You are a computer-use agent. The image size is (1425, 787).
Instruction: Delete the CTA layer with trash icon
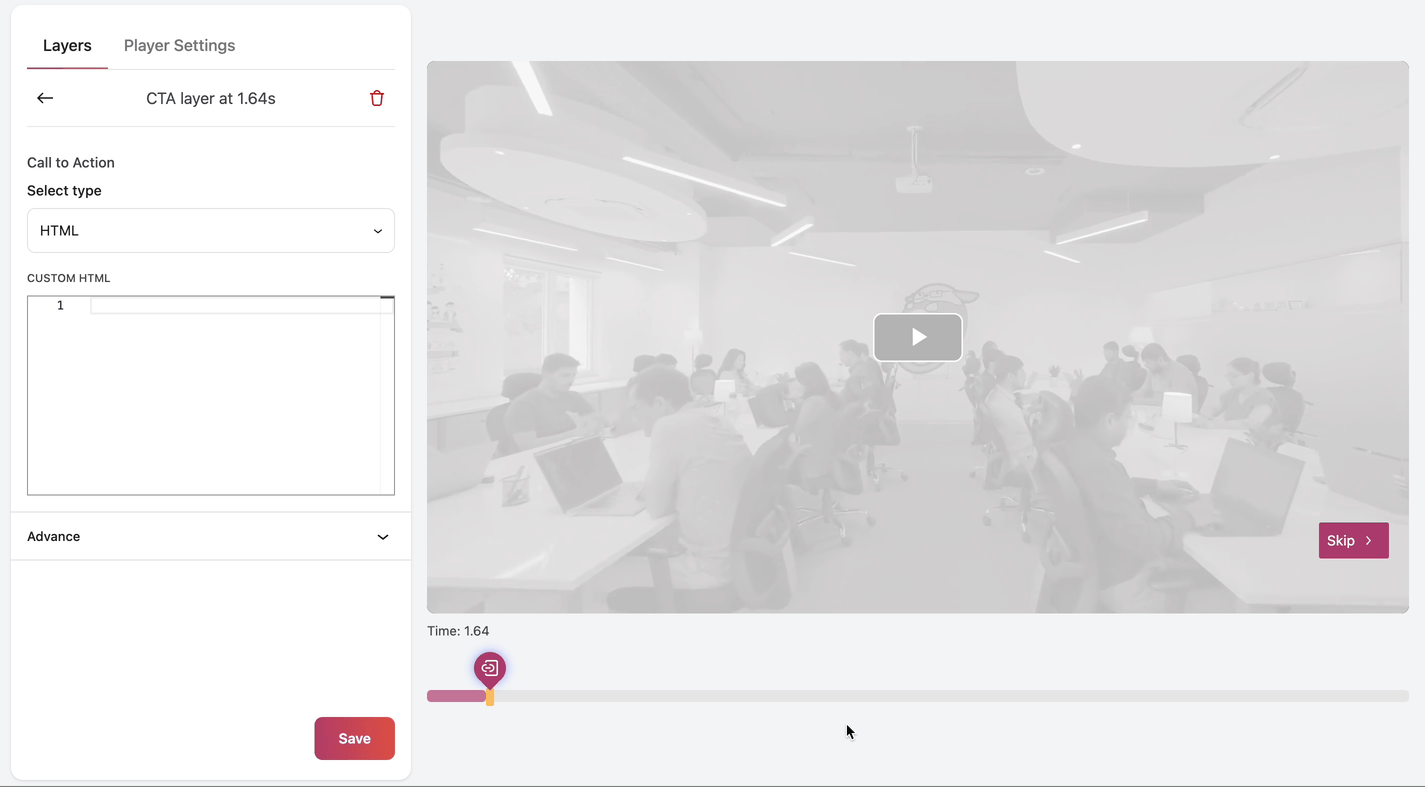(x=377, y=98)
